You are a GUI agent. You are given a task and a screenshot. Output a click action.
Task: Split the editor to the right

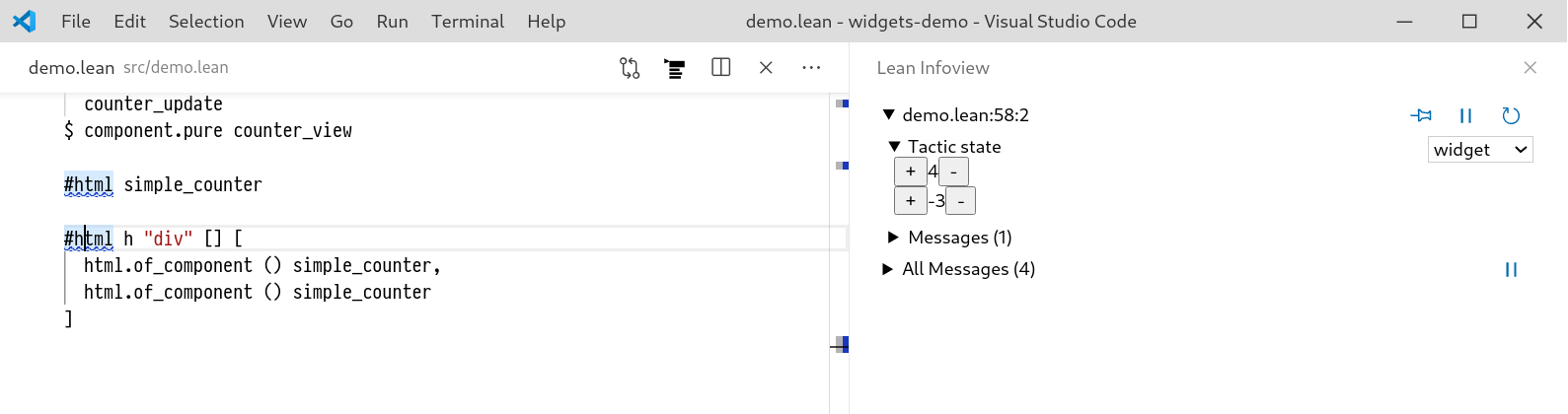(721, 68)
